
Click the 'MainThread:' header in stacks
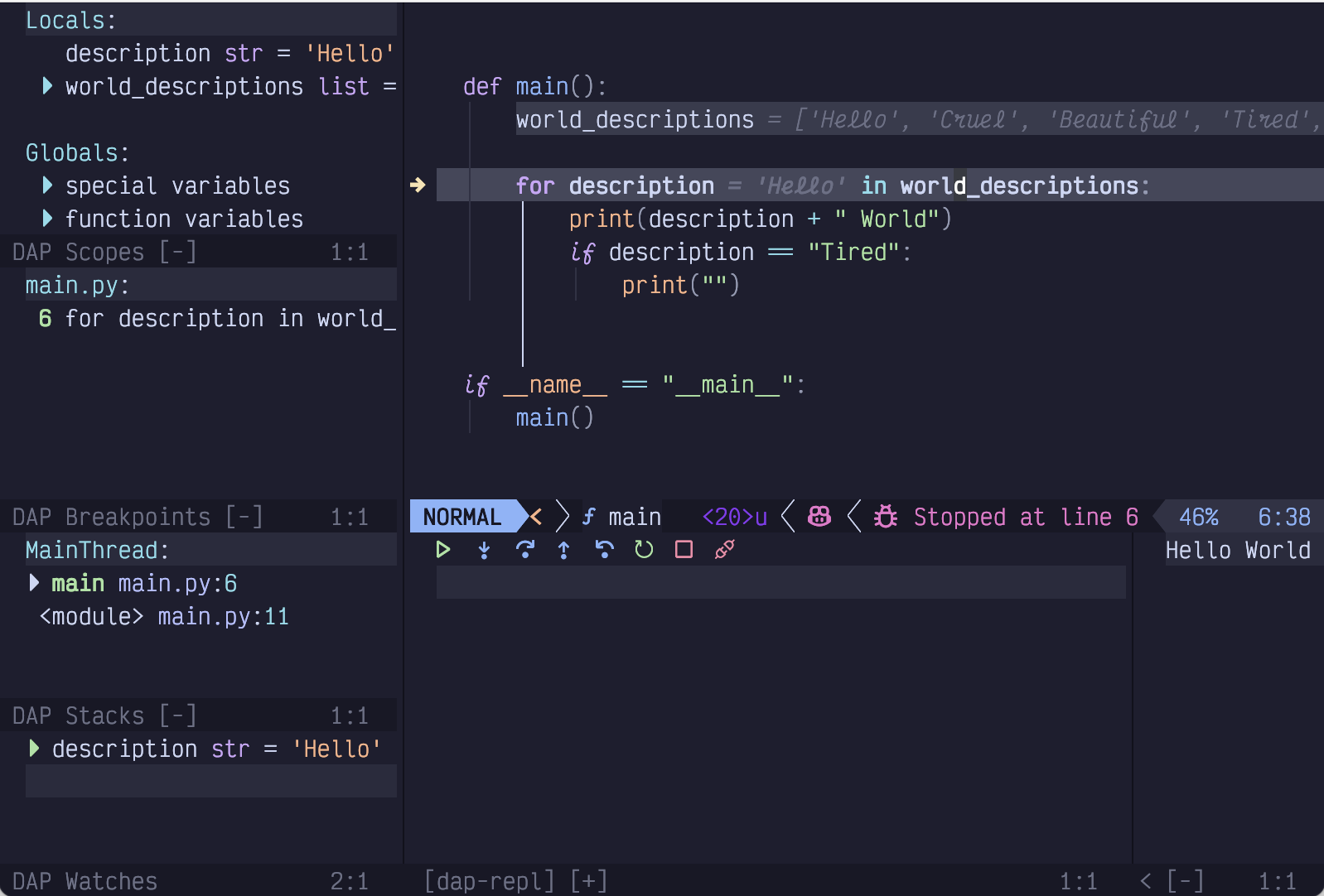click(98, 550)
